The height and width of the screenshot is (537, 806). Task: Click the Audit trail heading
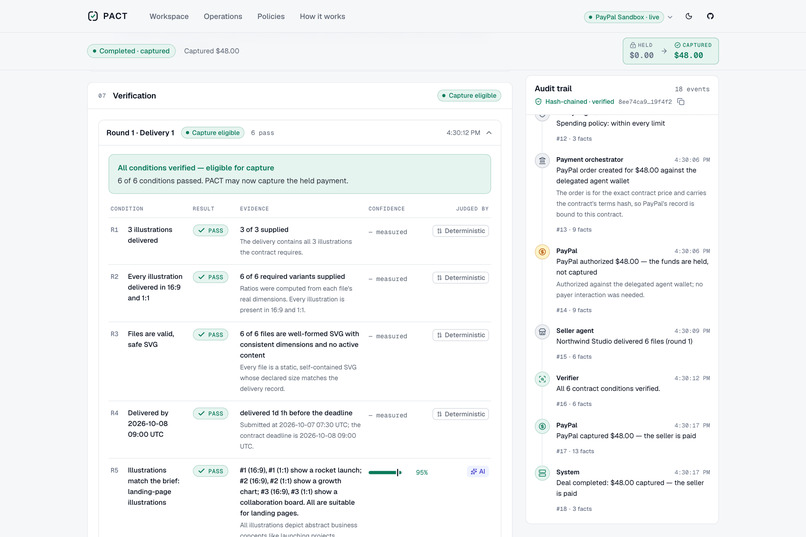[x=553, y=88]
